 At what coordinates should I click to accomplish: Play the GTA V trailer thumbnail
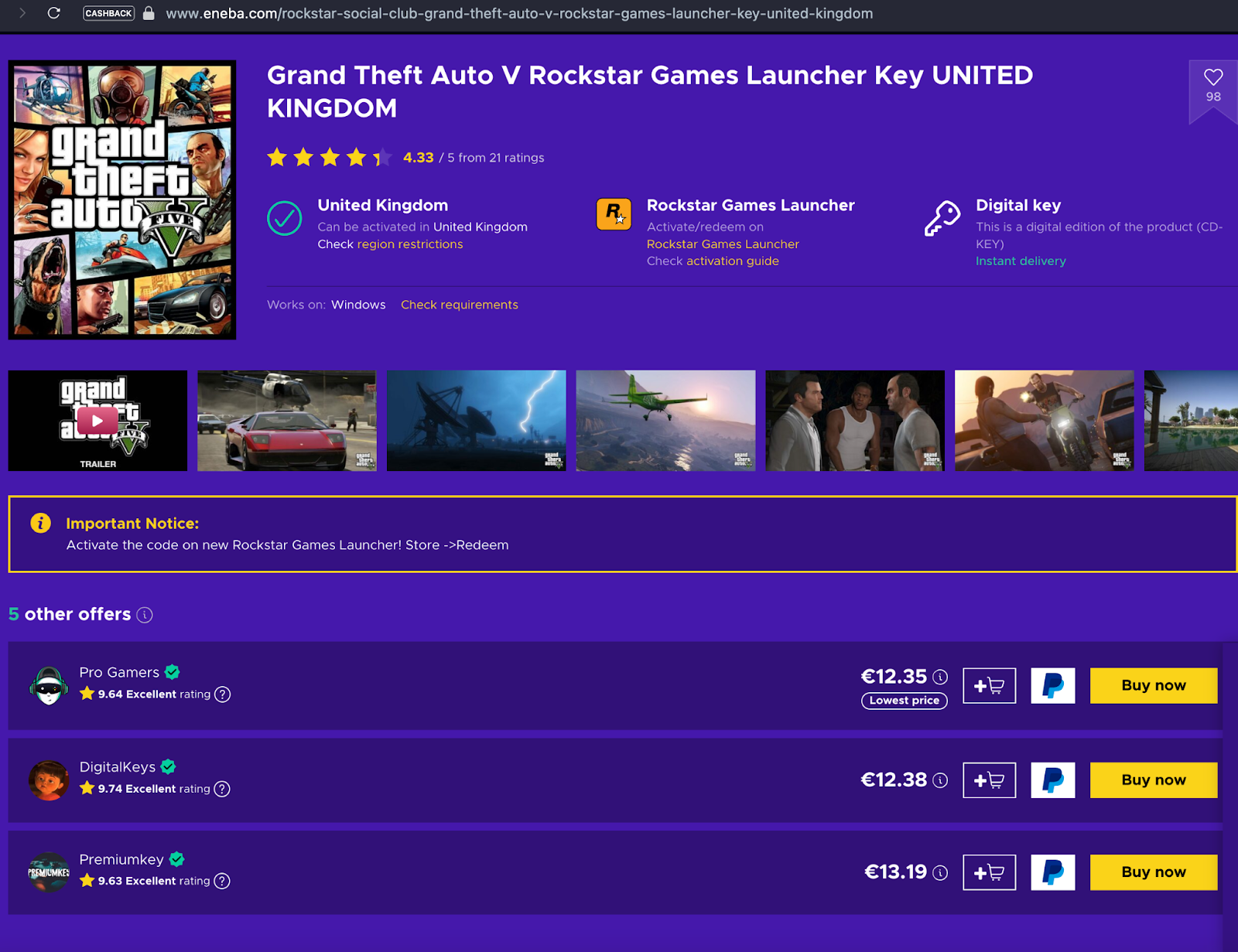[x=97, y=420]
